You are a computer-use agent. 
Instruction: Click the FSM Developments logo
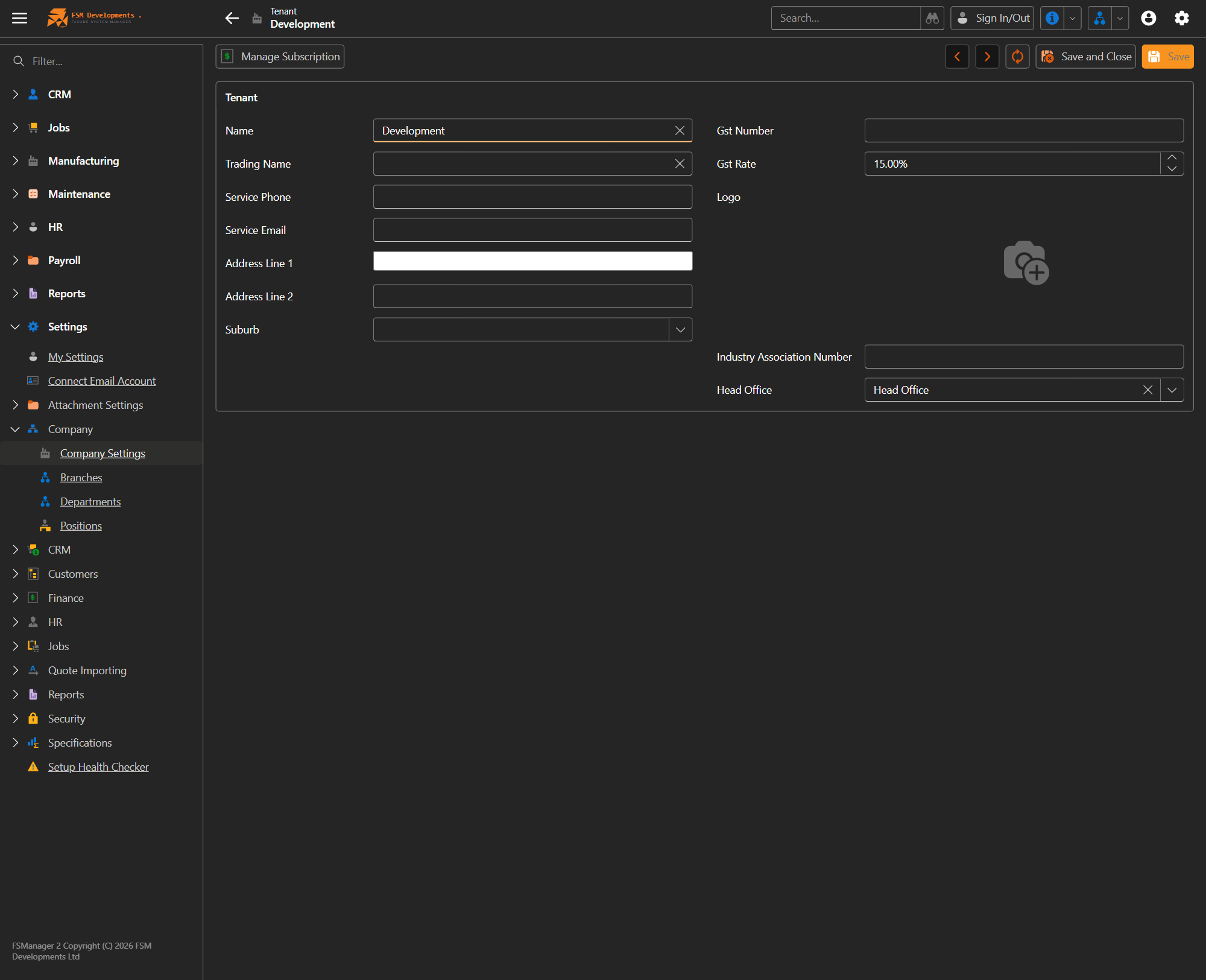coord(94,18)
